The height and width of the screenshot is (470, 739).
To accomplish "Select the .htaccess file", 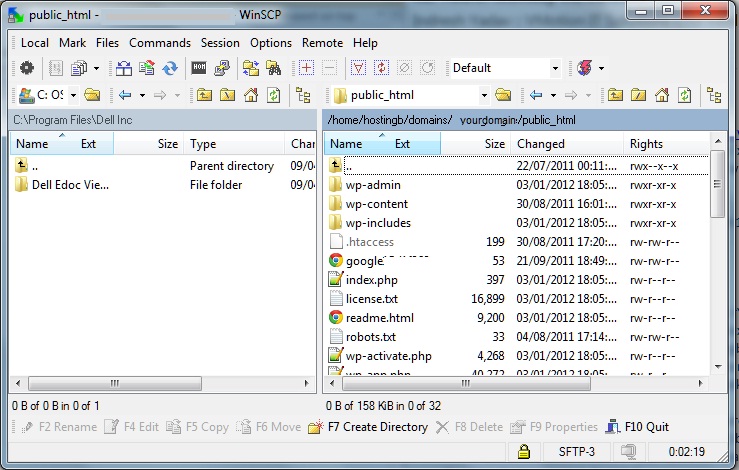I will pos(370,242).
